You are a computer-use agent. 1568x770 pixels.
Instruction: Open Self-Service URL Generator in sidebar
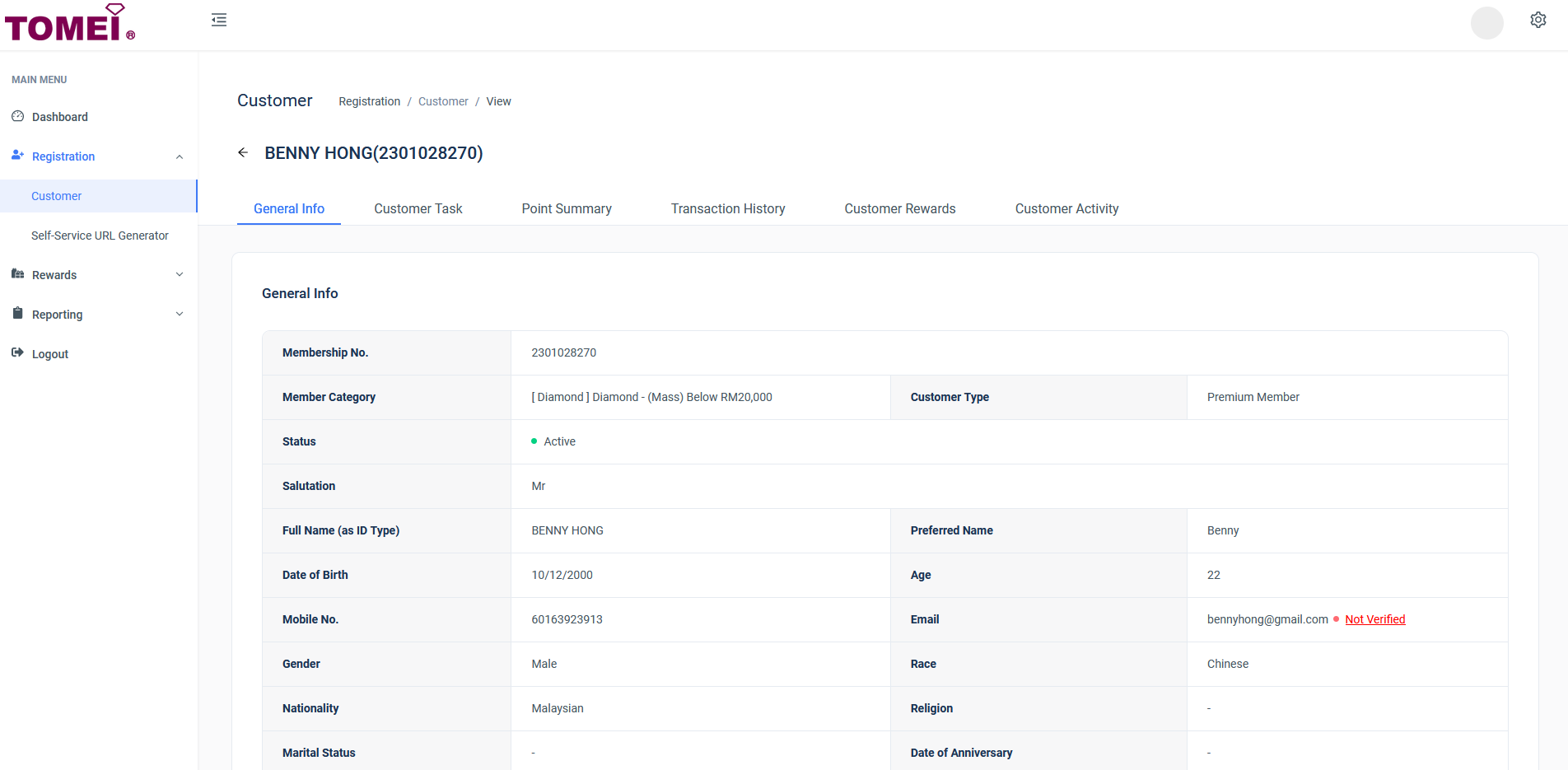(x=100, y=236)
